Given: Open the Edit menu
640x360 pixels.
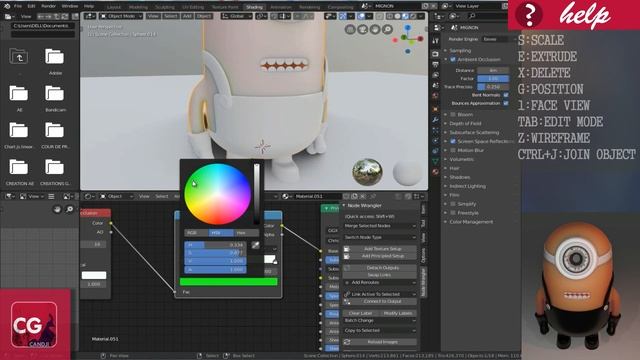Looking at the screenshot, I should [x=31, y=6].
